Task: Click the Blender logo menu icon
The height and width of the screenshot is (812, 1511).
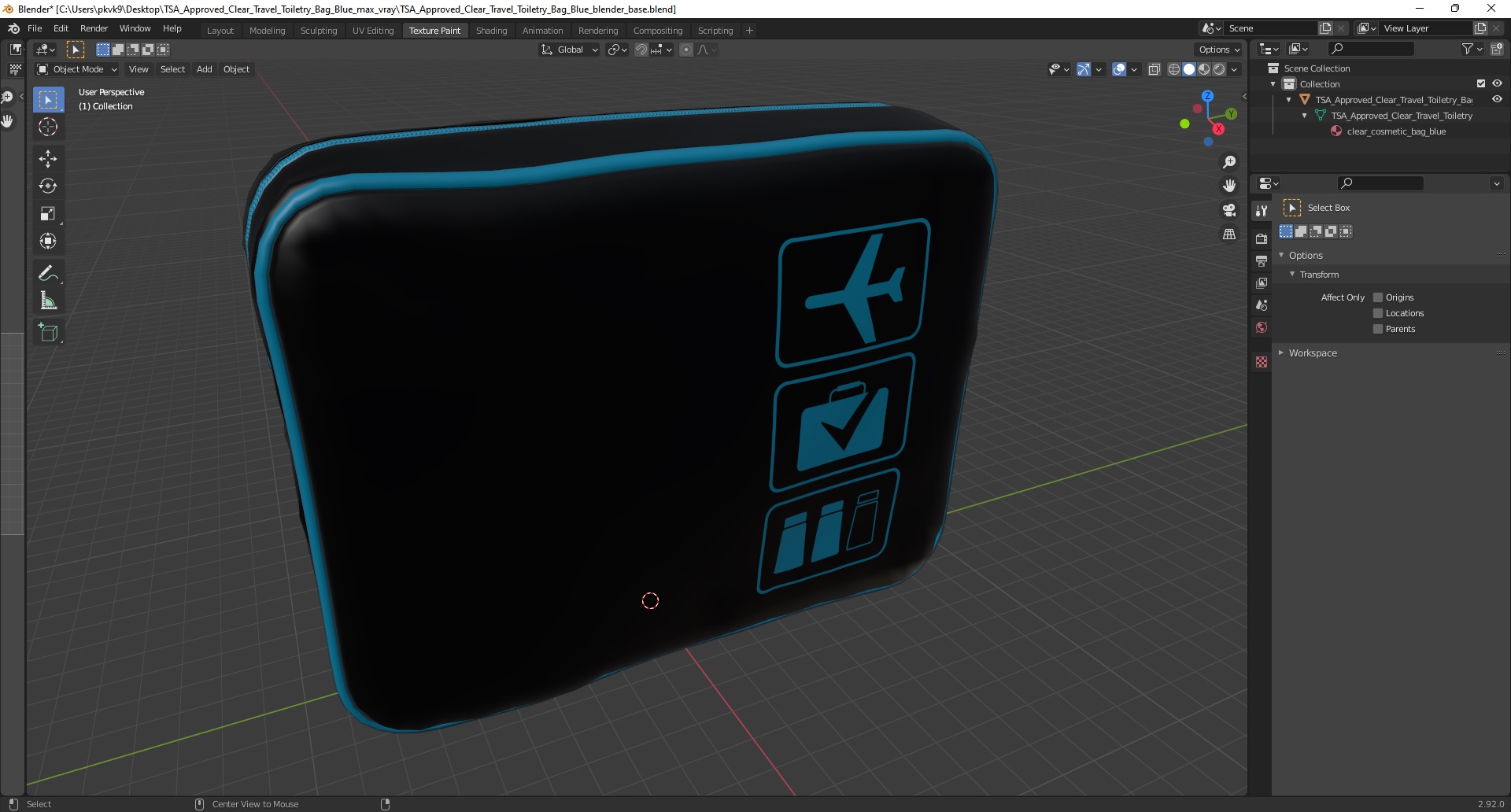Action: pos(13,28)
